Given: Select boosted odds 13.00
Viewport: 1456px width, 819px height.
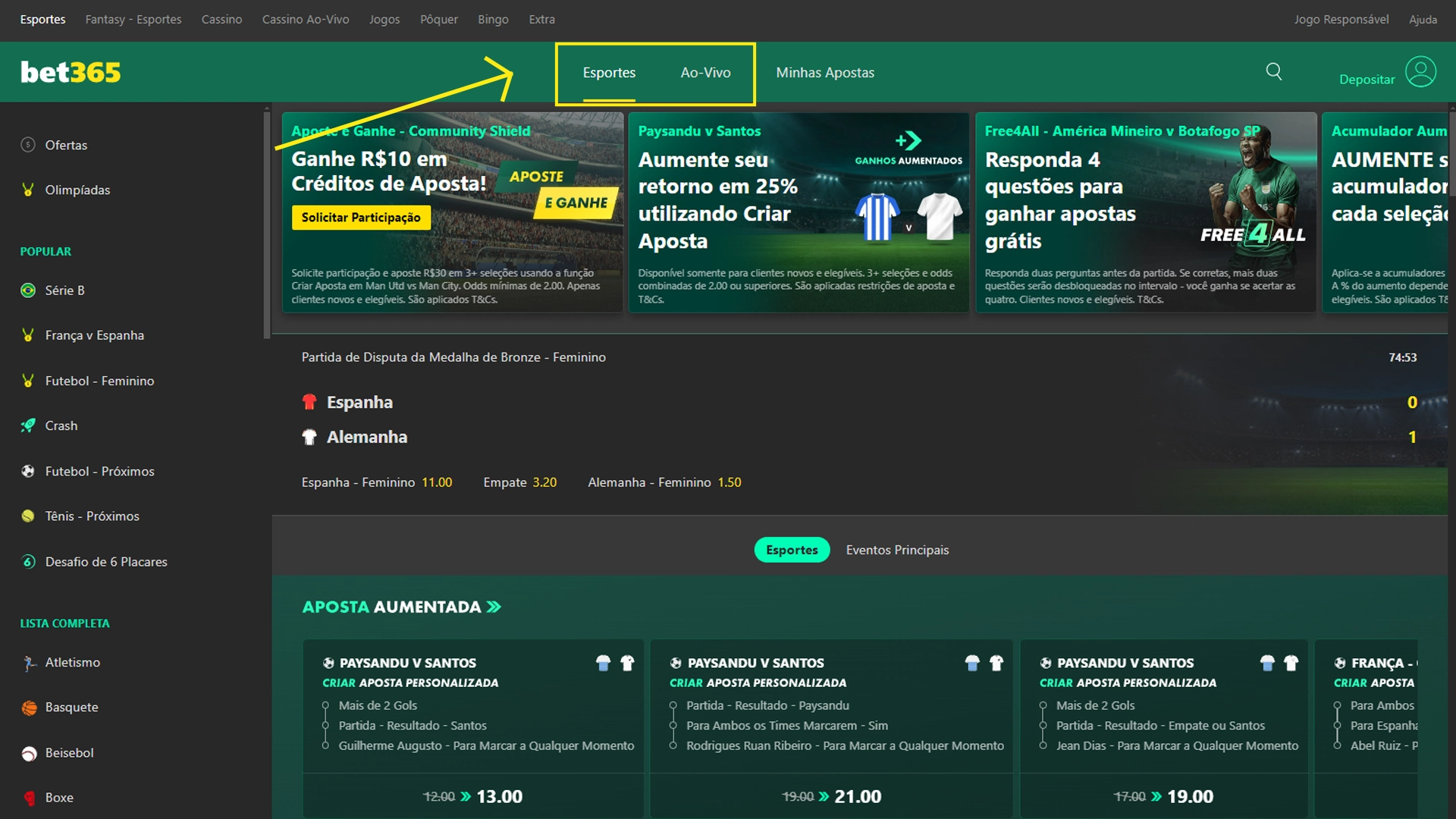Looking at the screenshot, I should pyautogui.click(x=473, y=796).
